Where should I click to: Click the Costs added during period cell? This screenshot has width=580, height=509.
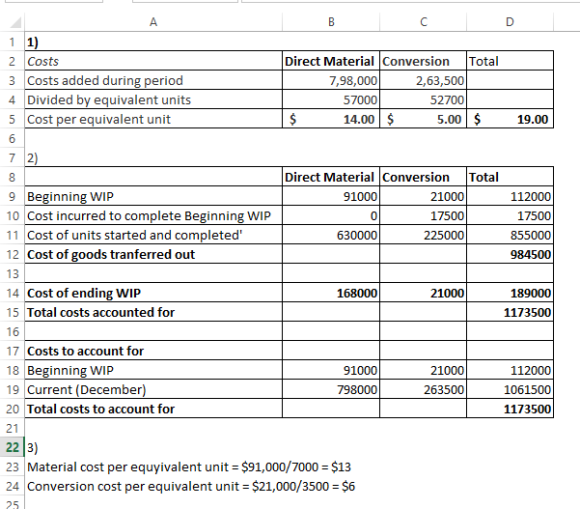point(154,80)
